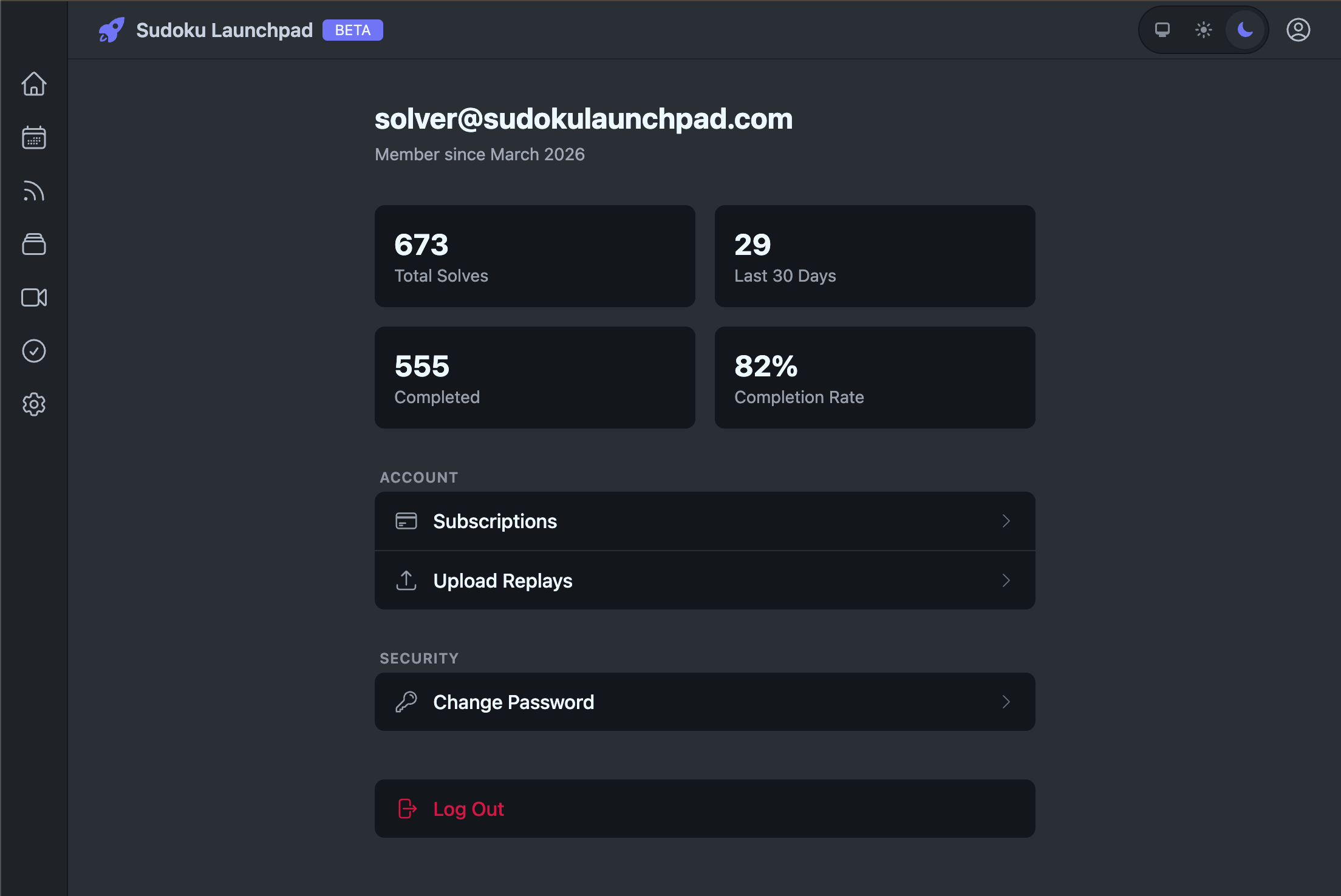The height and width of the screenshot is (896, 1341).
Task: Open the video replays sidebar icon
Action: [34, 297]
